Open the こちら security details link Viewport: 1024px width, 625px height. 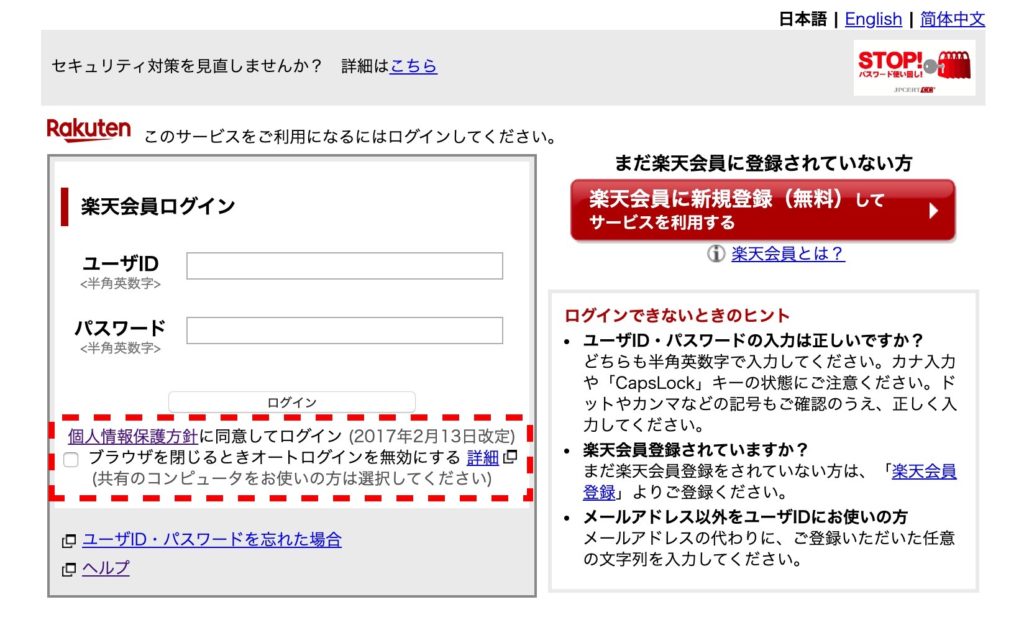413,66
